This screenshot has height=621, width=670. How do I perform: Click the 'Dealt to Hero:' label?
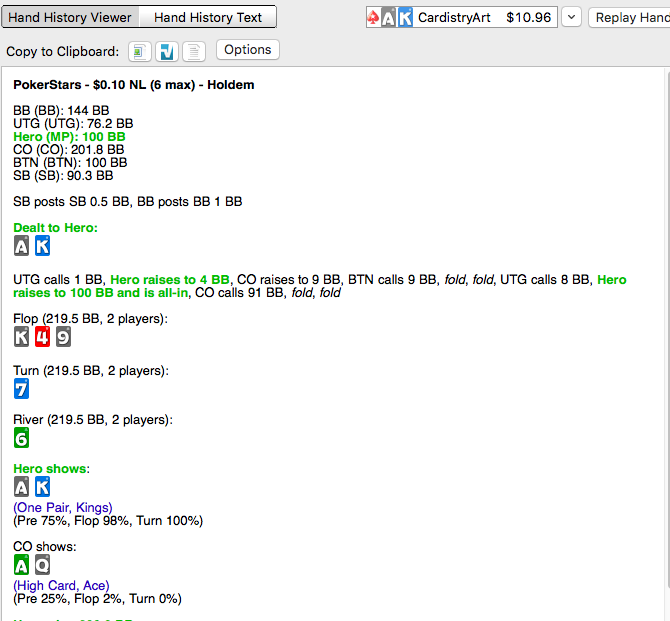(56, 228)
